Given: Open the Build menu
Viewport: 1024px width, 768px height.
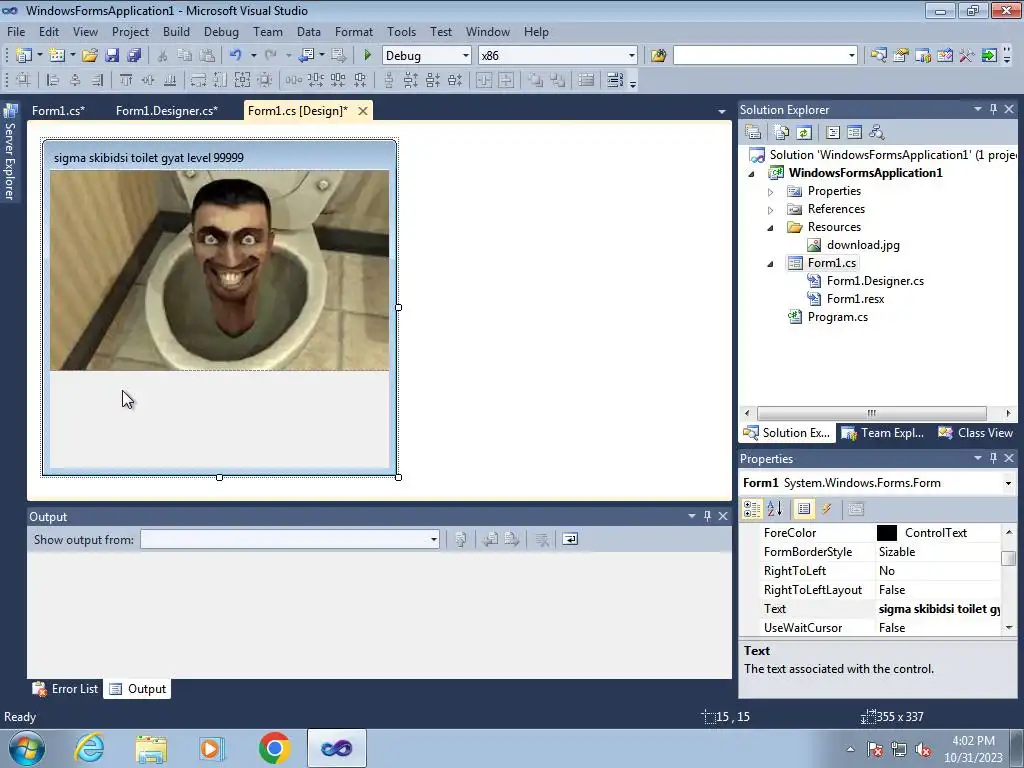Looking at the screenshot, I should pos(176,31).
